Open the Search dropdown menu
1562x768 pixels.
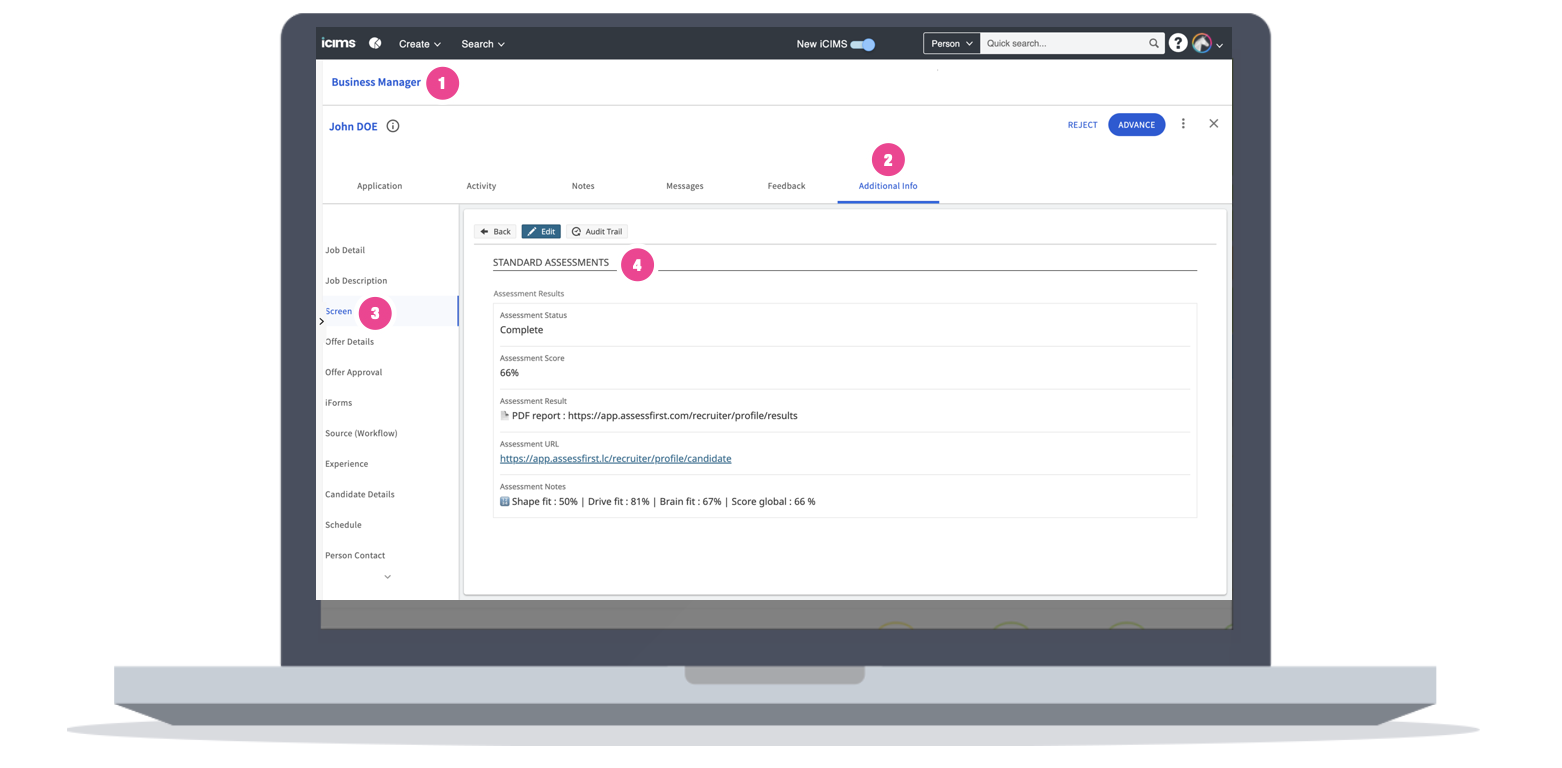[482, 44]
